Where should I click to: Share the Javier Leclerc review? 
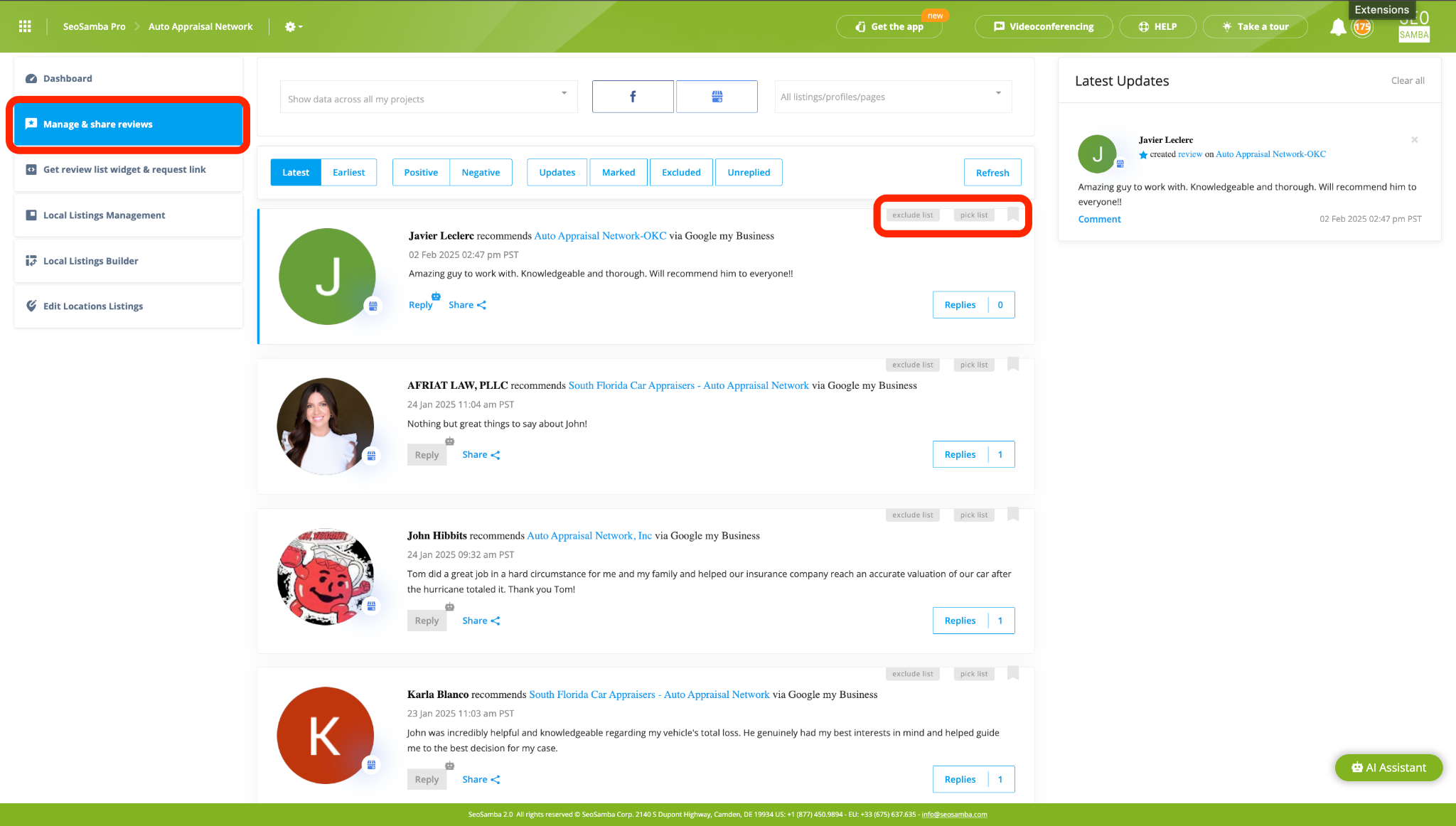(x=467, y=305)
